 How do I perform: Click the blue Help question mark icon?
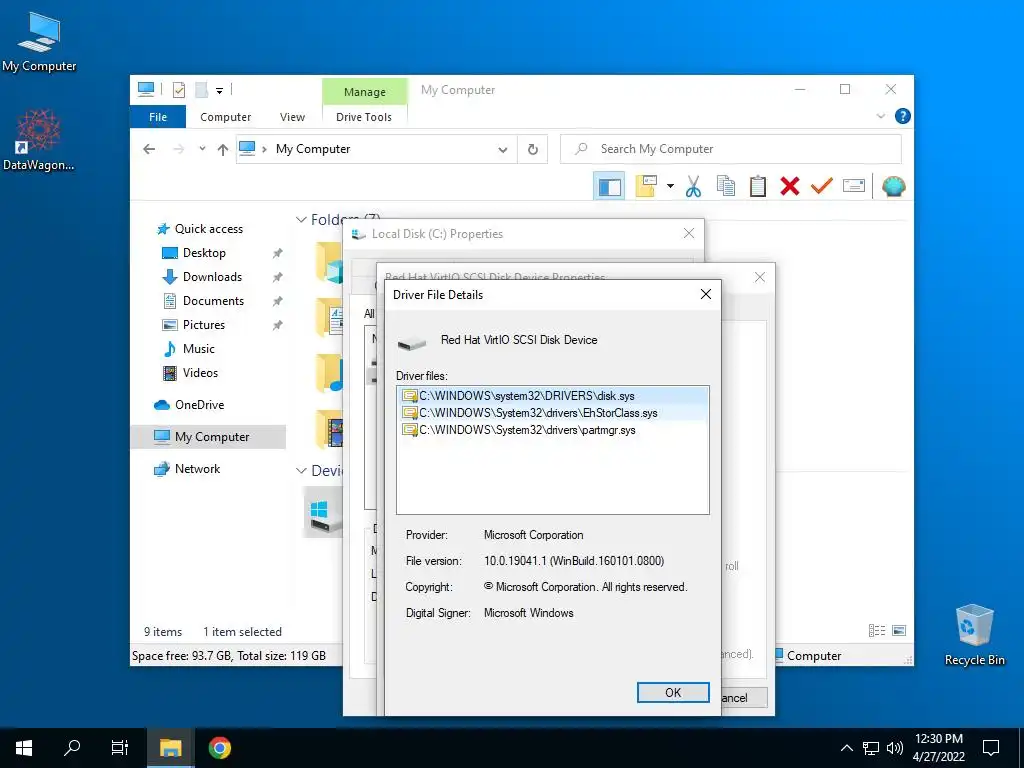(x=903, y=116)
